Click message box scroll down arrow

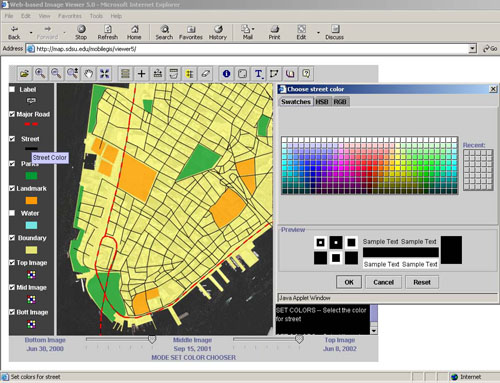tap(374, 331)
